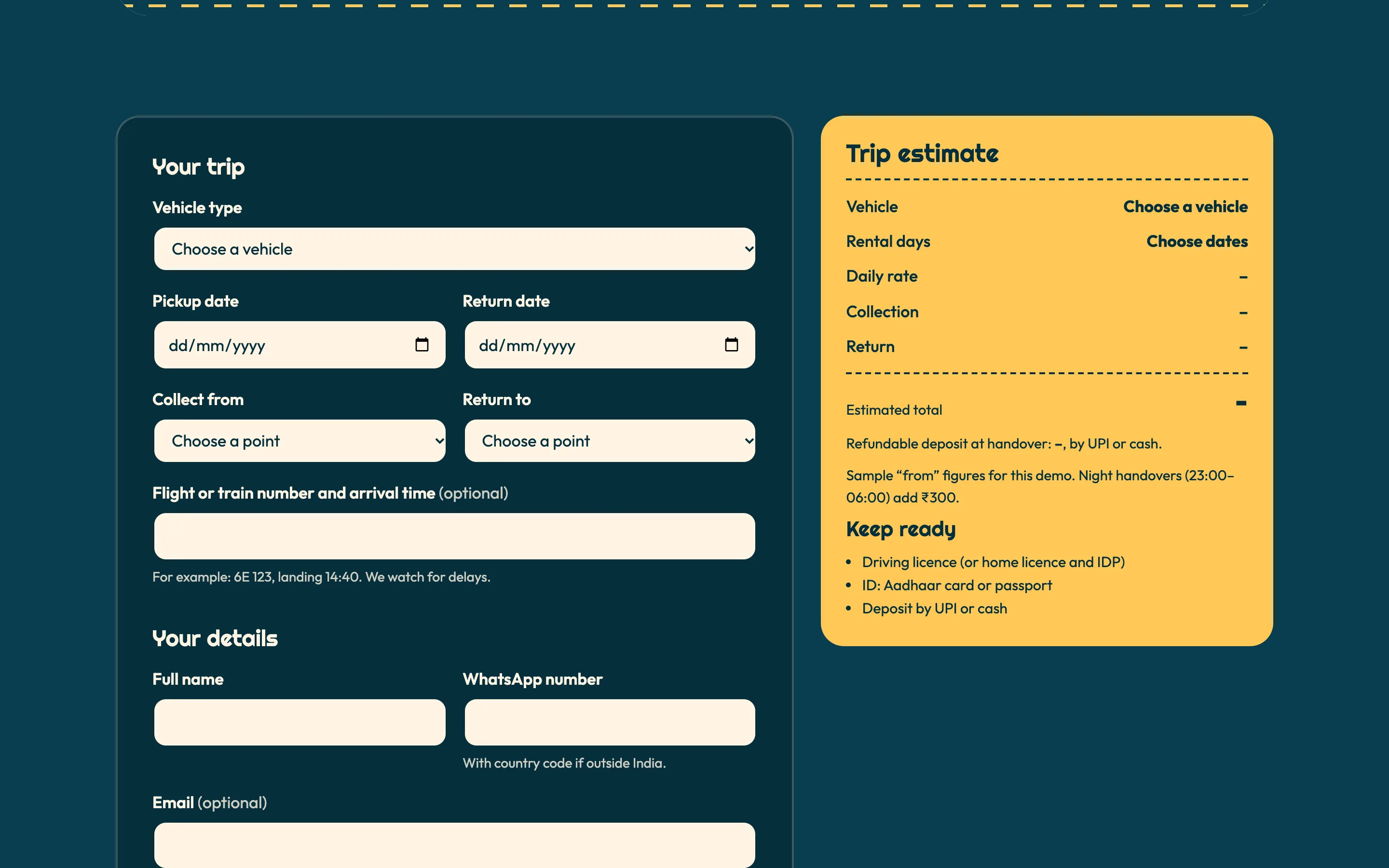Click the Return to field label
The height and width of the screenshot is (868, 1389).
(x=496, y=400)
